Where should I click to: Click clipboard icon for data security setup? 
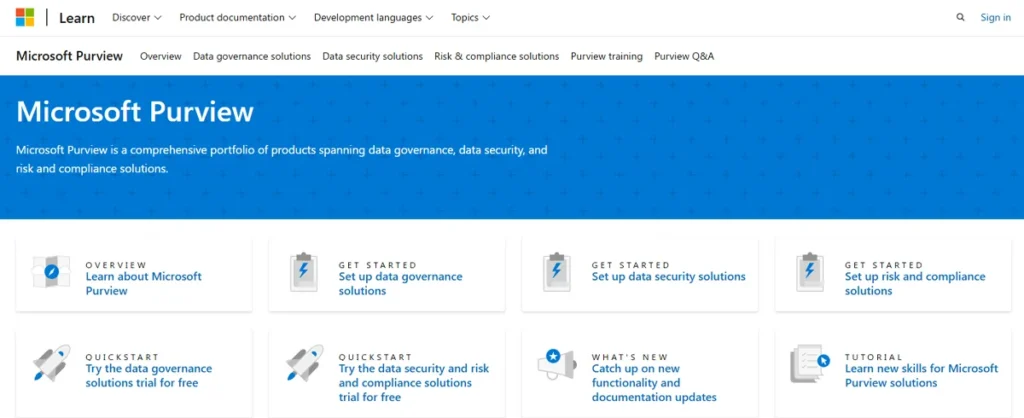pyautogui.click(x=557, y=272)
